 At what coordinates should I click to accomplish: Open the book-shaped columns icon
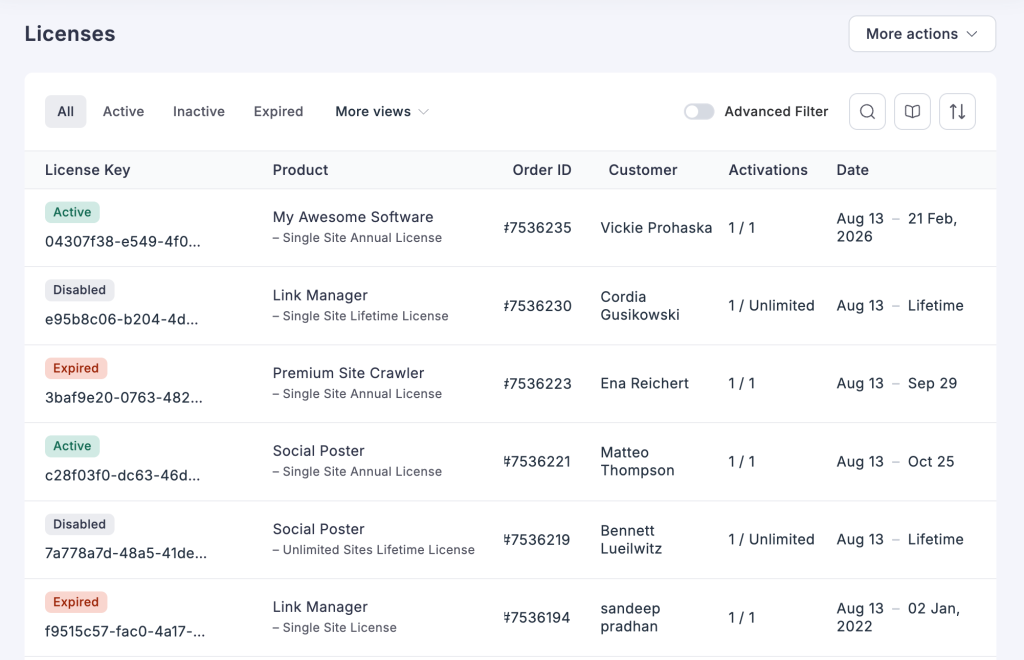(912, 112)
